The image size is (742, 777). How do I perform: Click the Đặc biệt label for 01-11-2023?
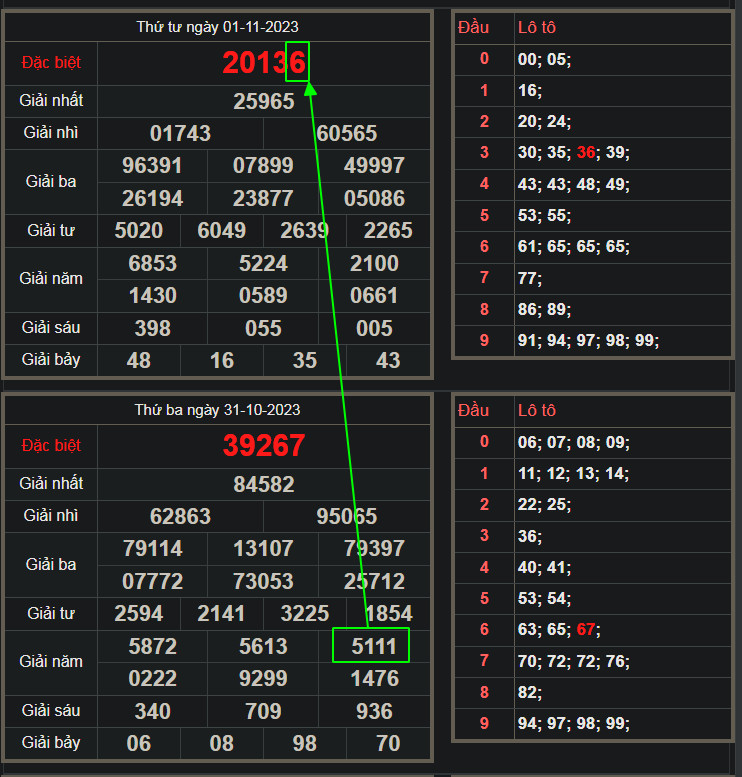click(51, 63)
